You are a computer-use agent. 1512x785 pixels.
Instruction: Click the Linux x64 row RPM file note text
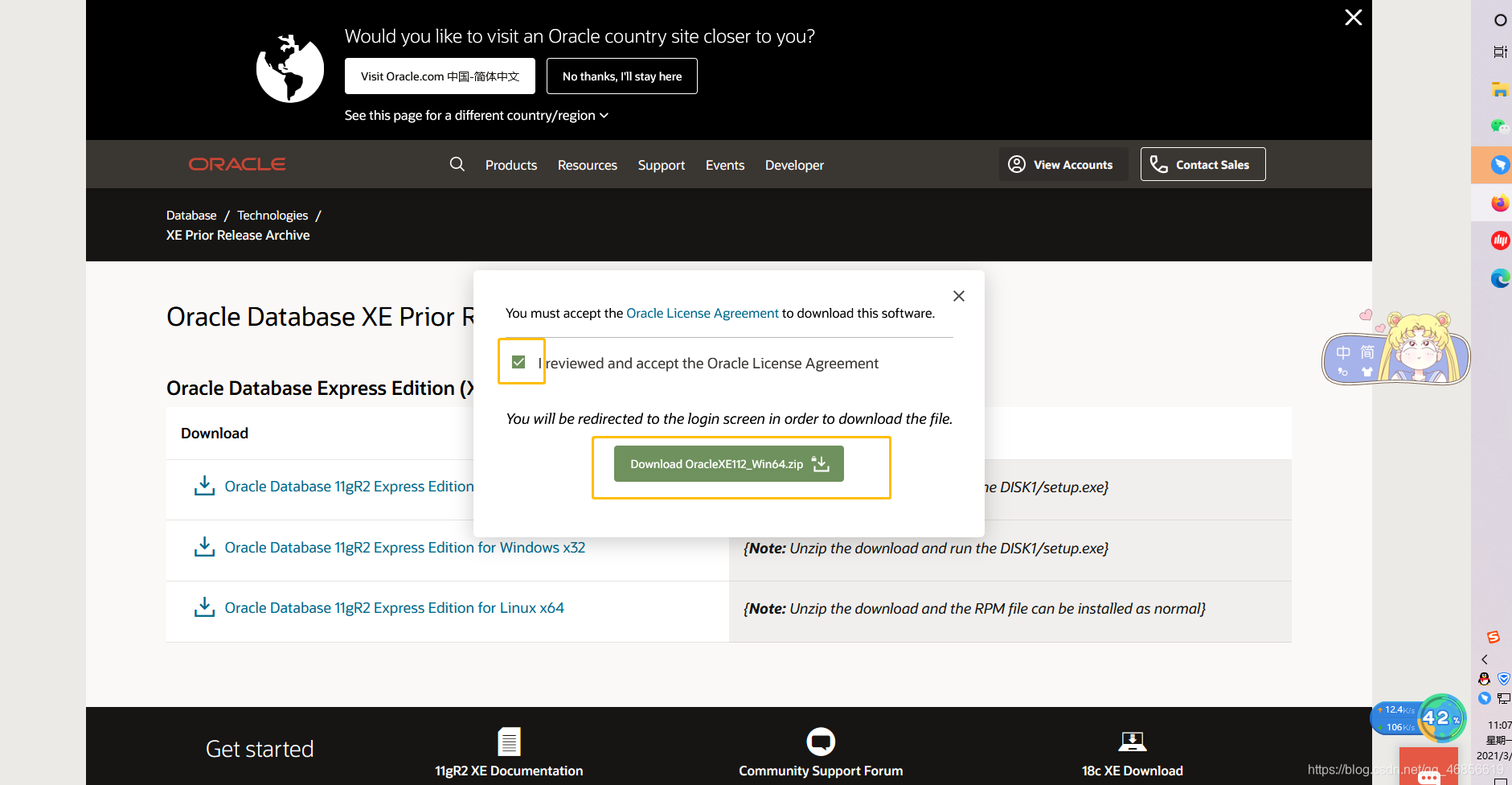pos(975,609)
